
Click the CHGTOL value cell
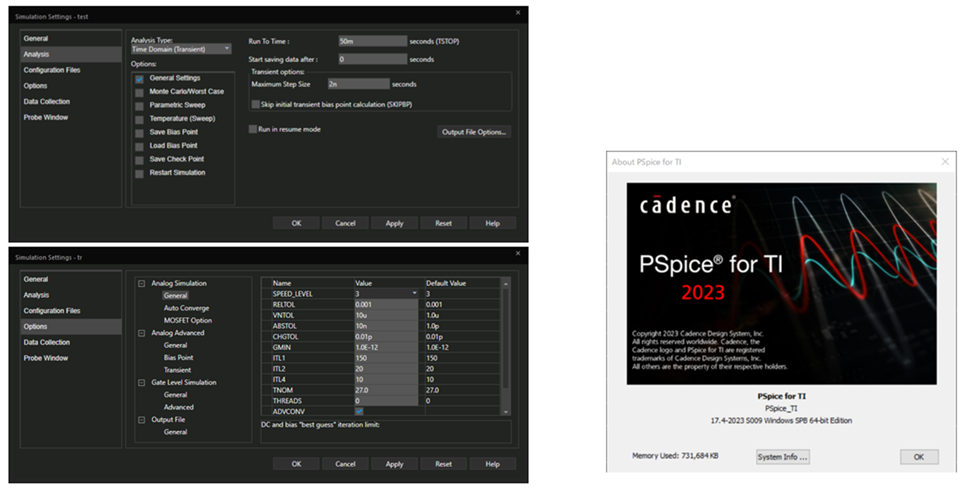click(386, 337)
